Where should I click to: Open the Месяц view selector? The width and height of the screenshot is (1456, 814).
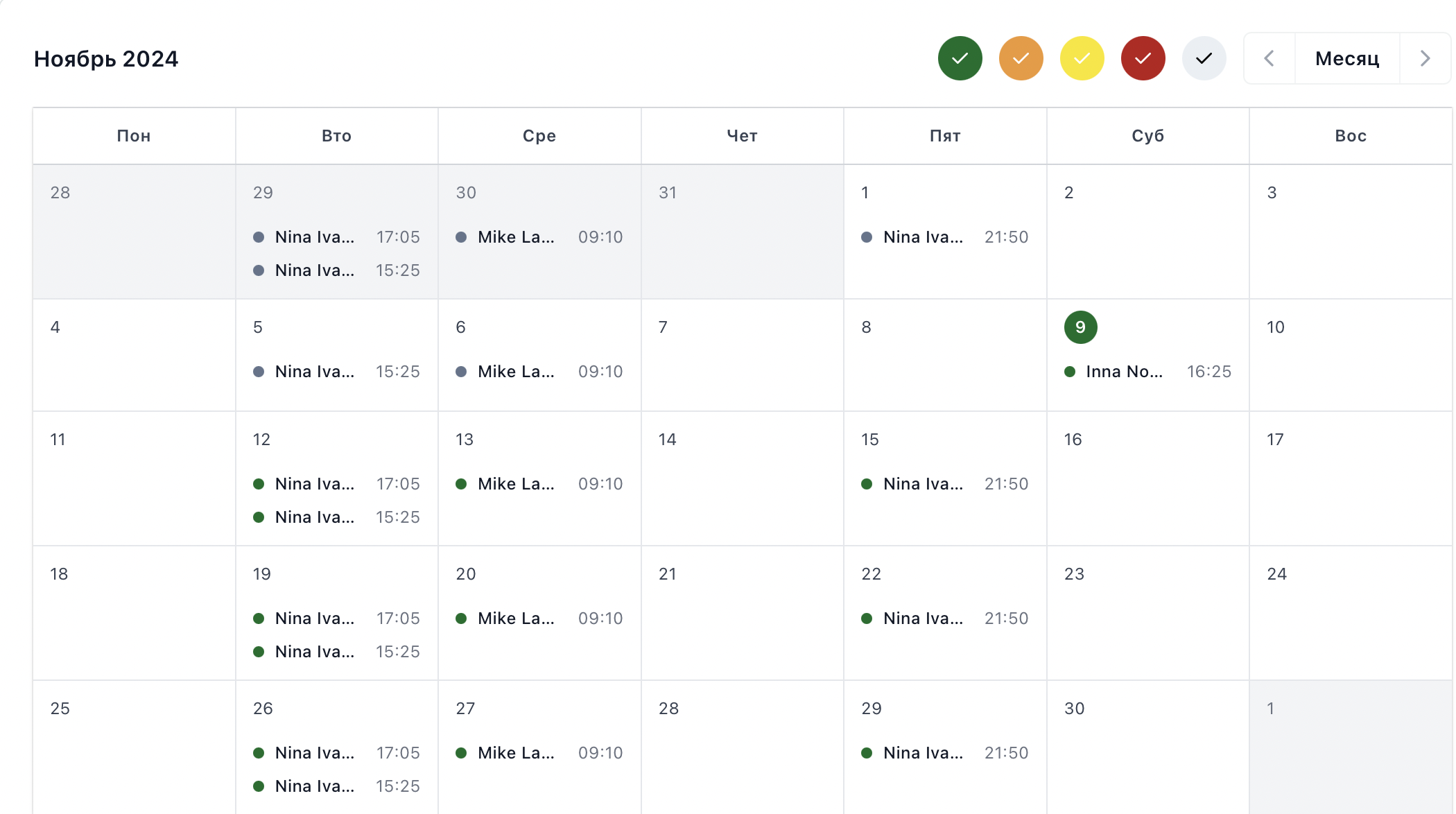click(1347, 58)
